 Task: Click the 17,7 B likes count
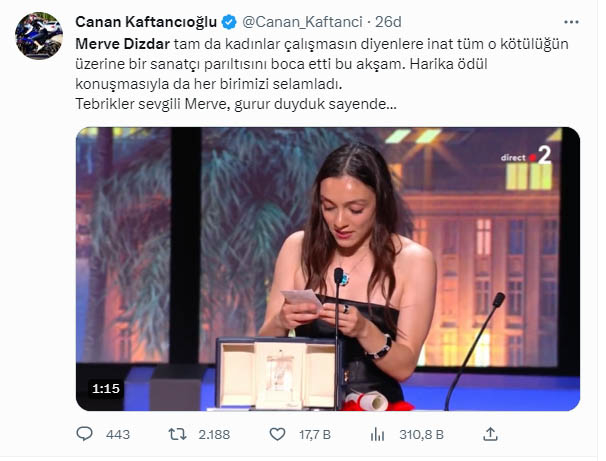(x=317, y=434)
